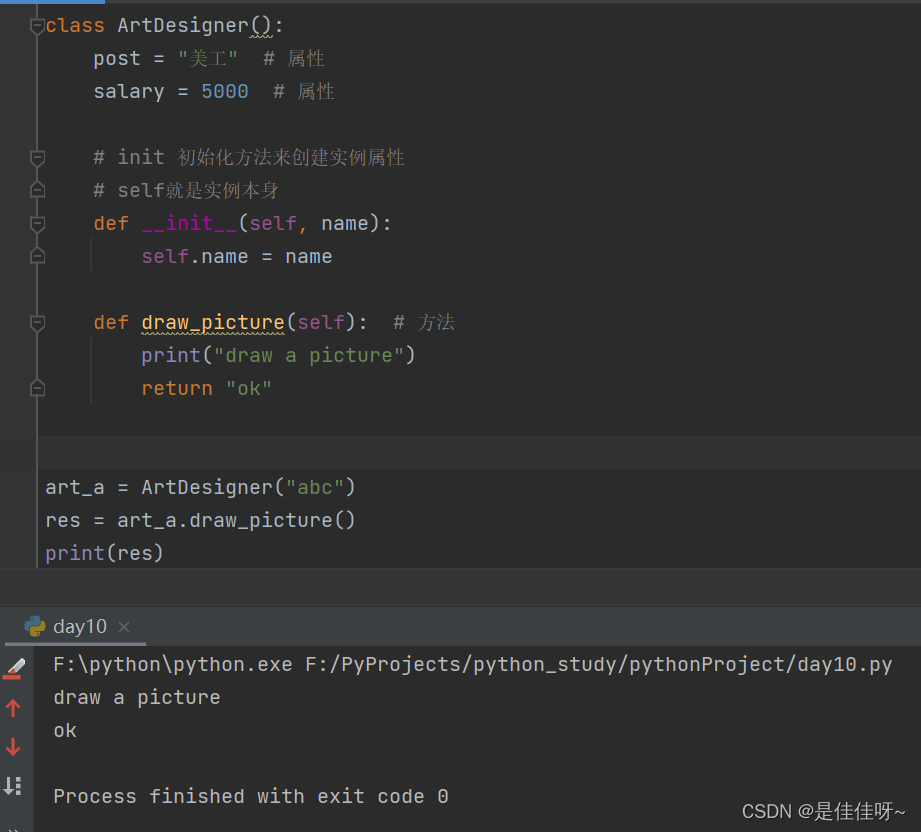Collapse the class ArtDesigner code fold
The image size is (921, 832).
(x=37, y=26)
